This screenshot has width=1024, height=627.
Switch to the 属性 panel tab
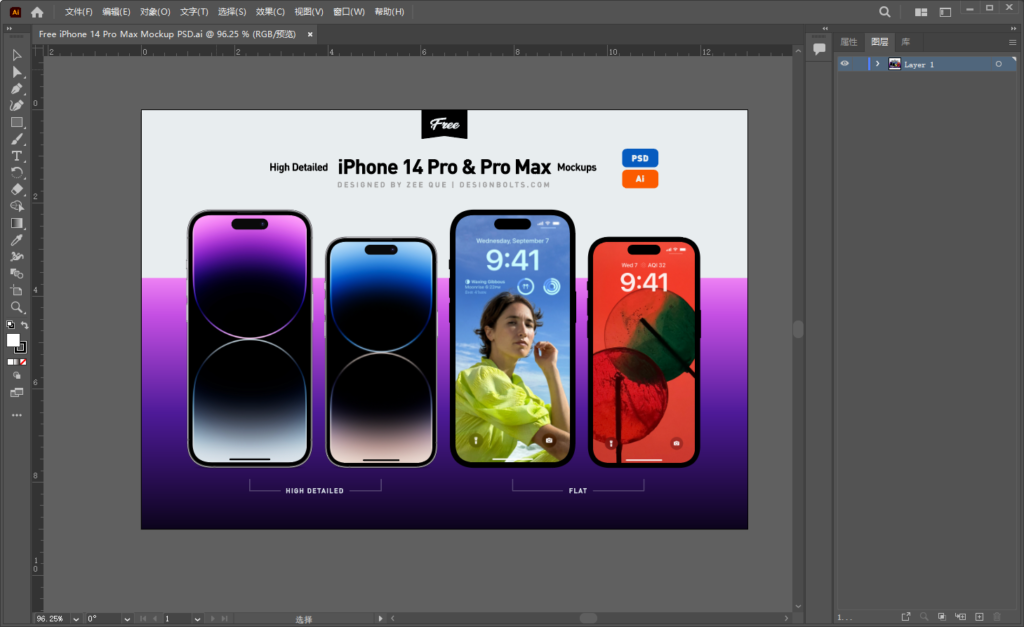[849, 42]
